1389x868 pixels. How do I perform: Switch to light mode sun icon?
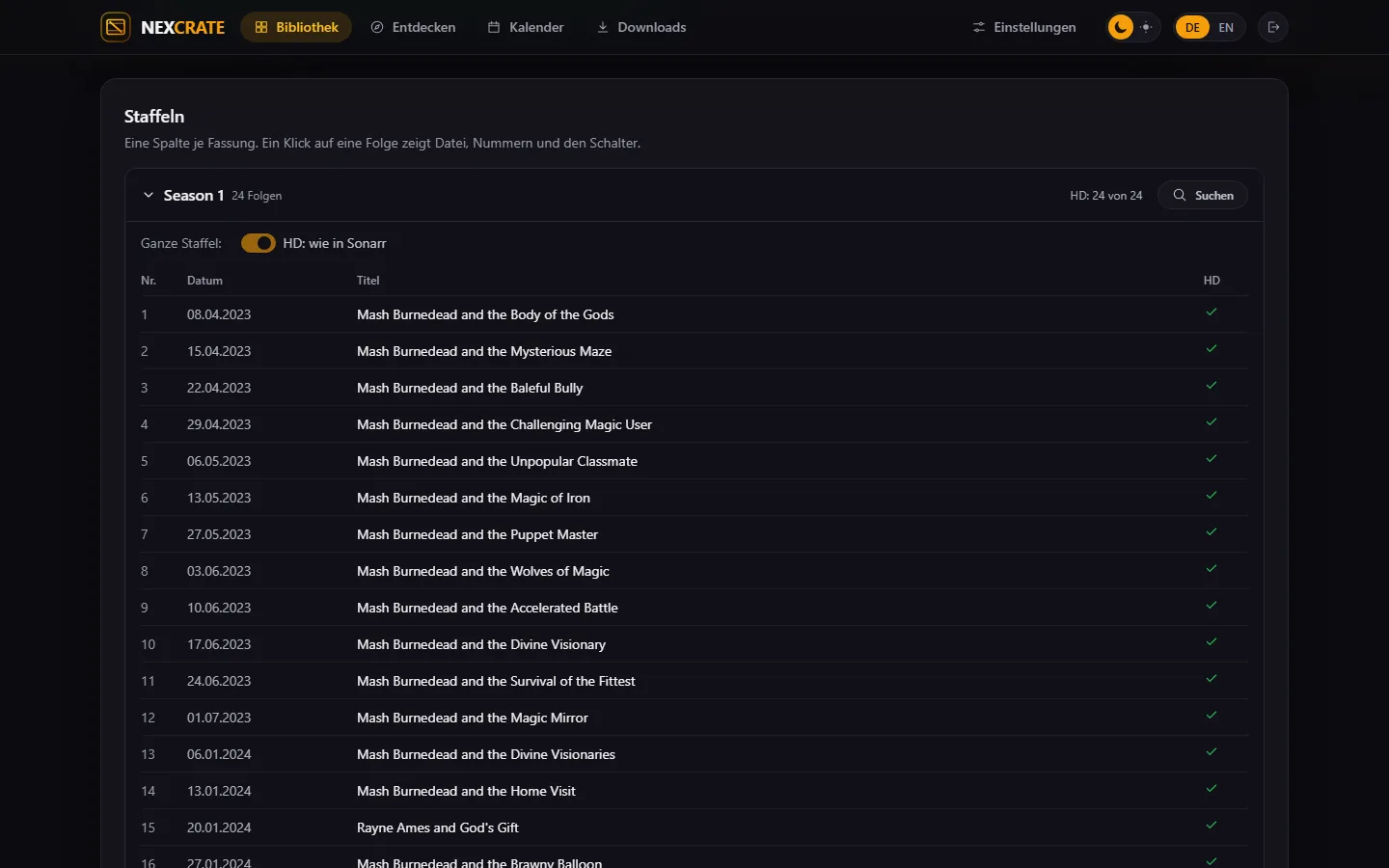click(1146, 27)
